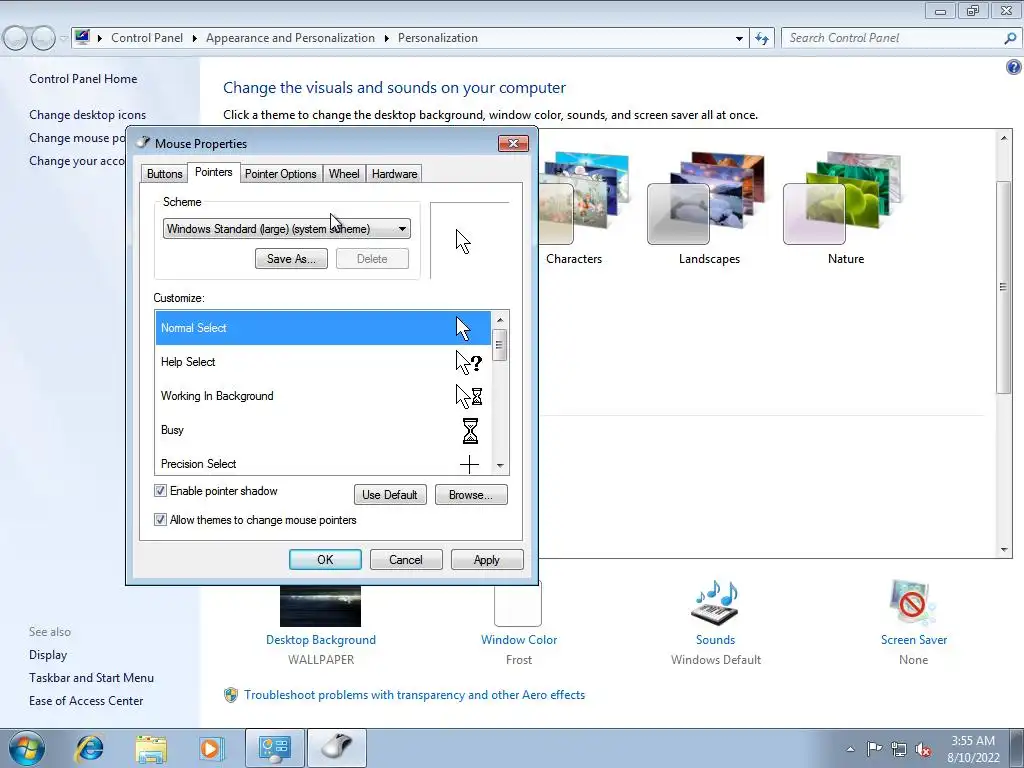The height and width of the screenshot is (768, 1024).
Task: Show hidden tray icons arrow
Action: click(x=850, y=749)
